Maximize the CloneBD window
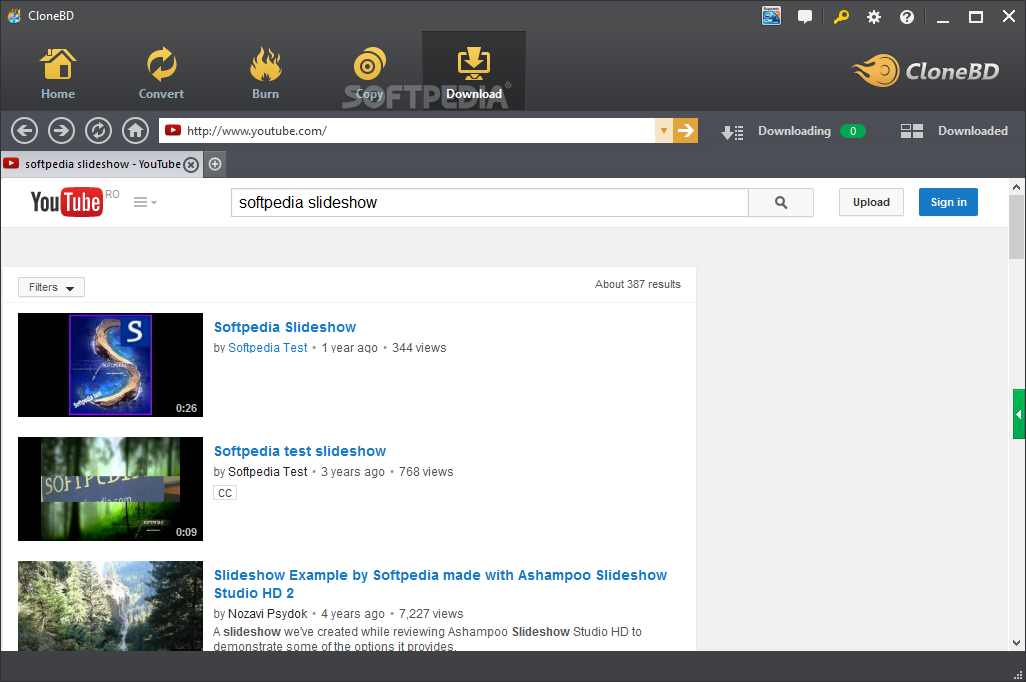The width and height of the screenshot is (1026, 682). [x=976, y=18]
